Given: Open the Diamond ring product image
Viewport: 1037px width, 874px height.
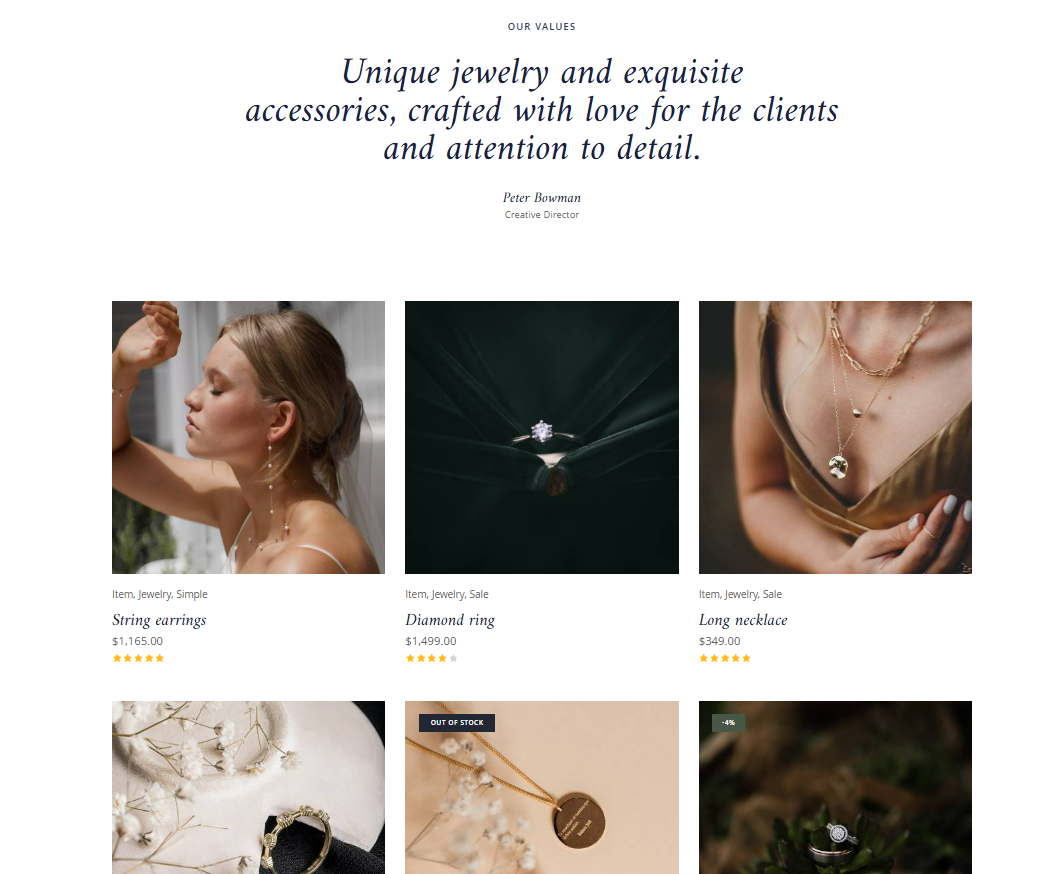Looking at the screenshot, I should pos(542,437).
